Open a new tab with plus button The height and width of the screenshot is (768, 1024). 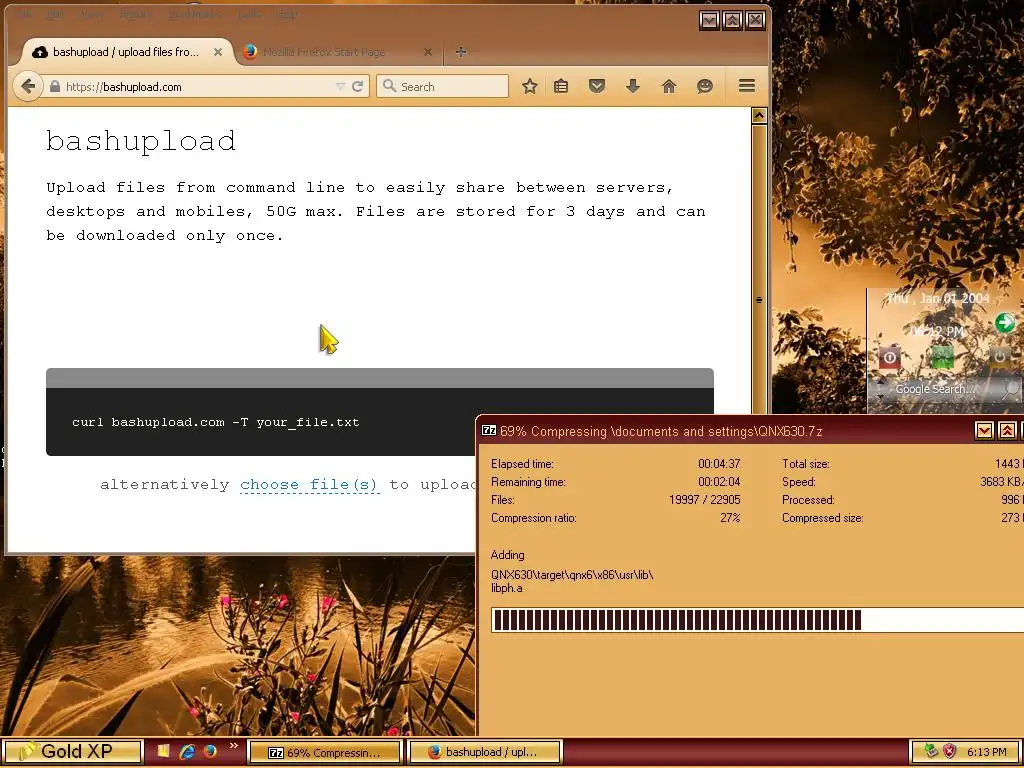[x=461, y=52]
